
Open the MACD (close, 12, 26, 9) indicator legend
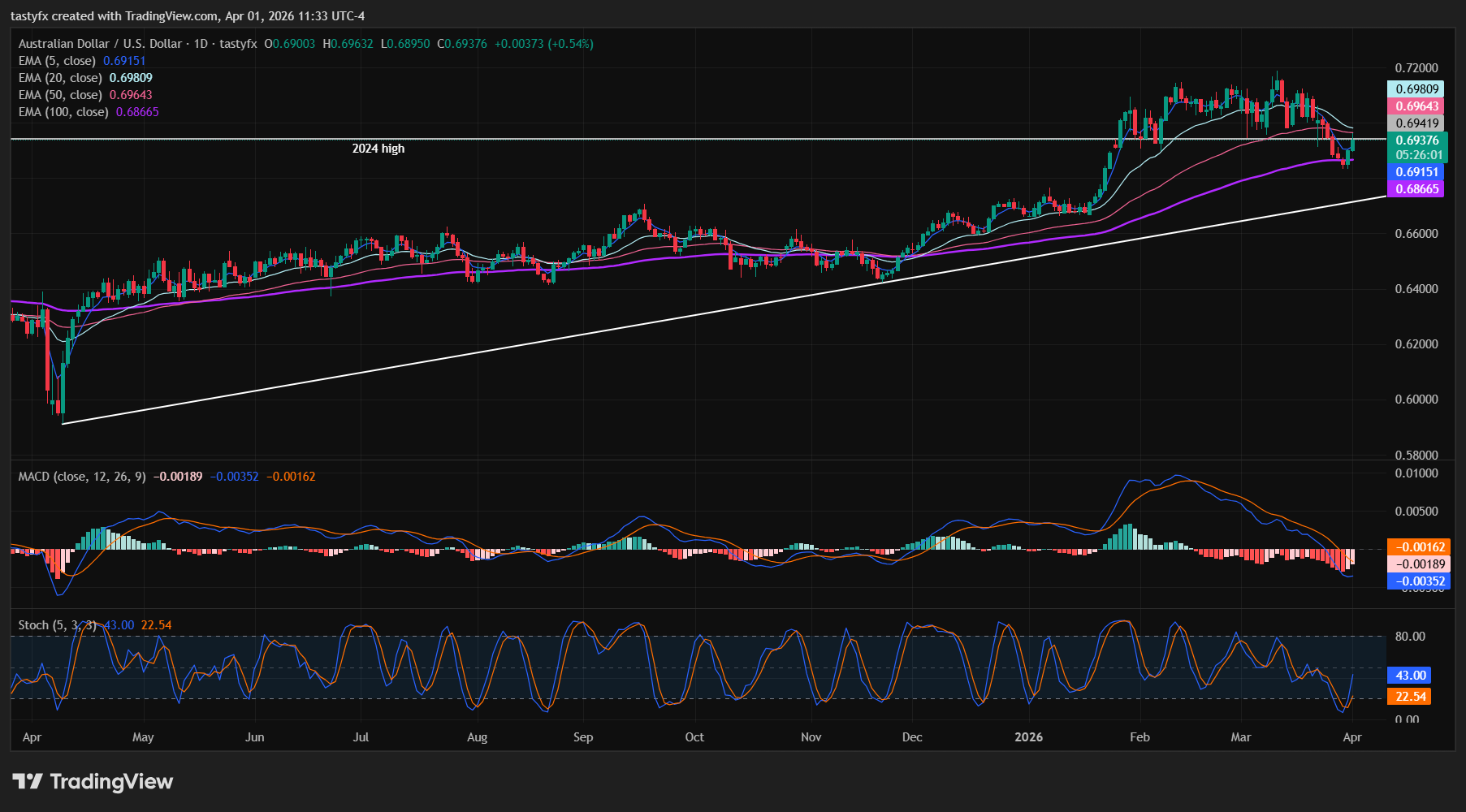81,477
